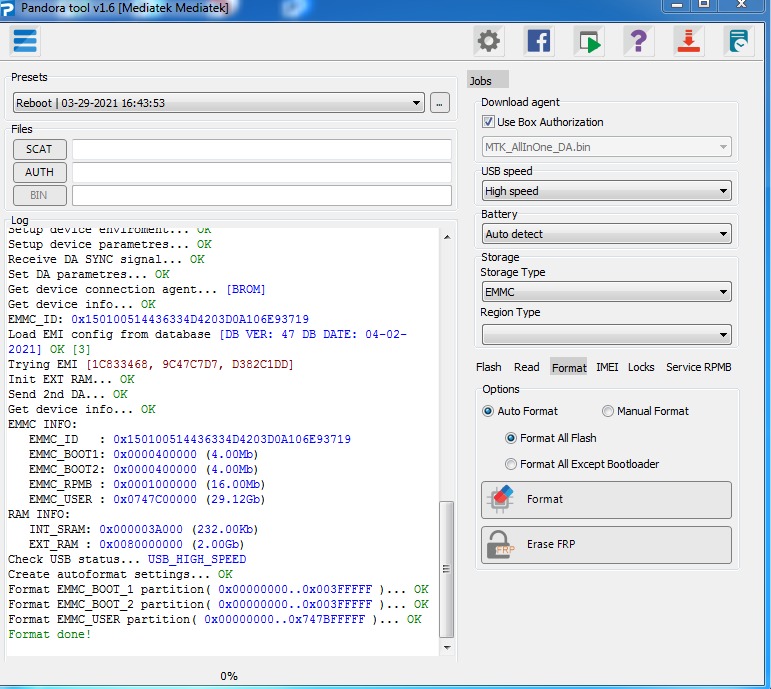
Task: Click the Pandora logo in title bar
Action: pos(8,8)
